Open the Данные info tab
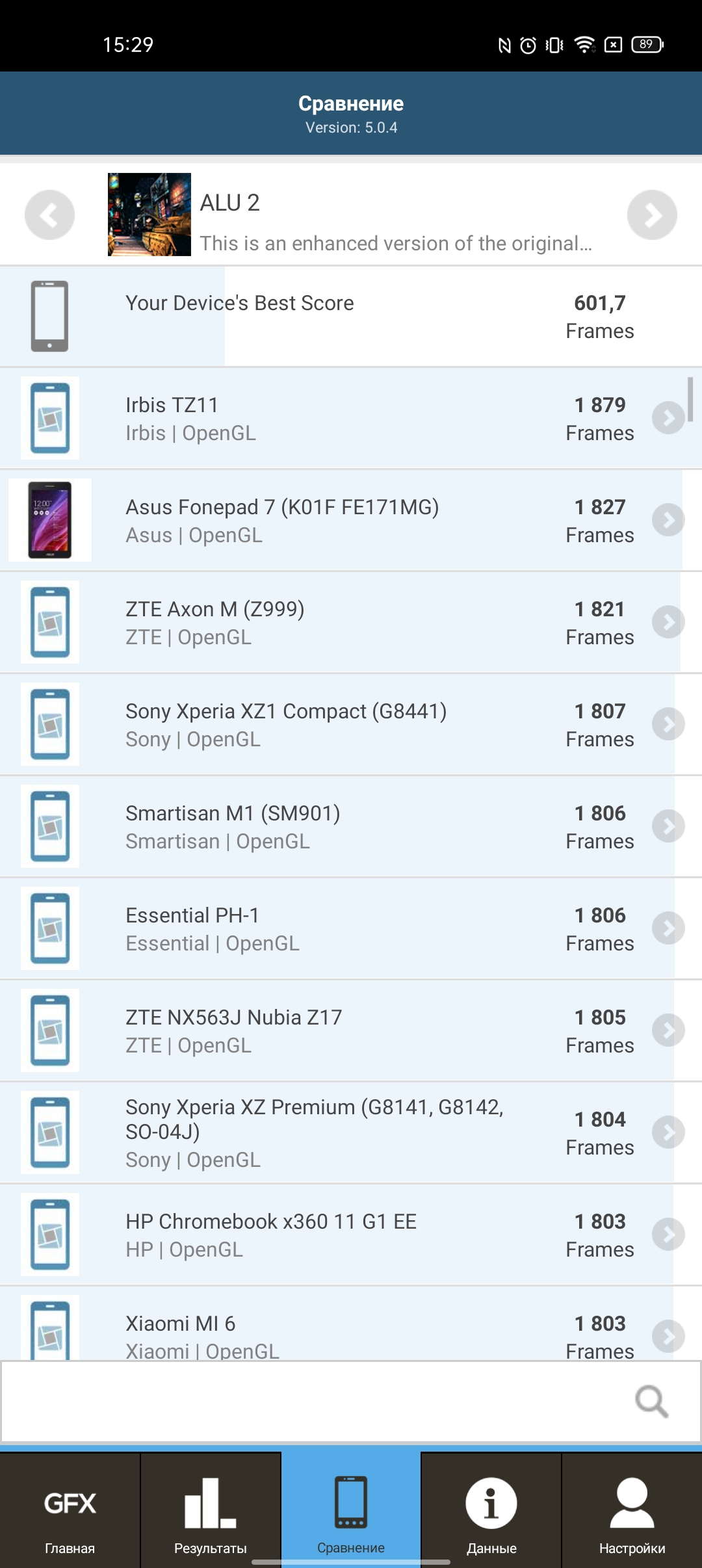This screenshot has width=702, height=1568. pyautogui.click(x=491, y=1512)
